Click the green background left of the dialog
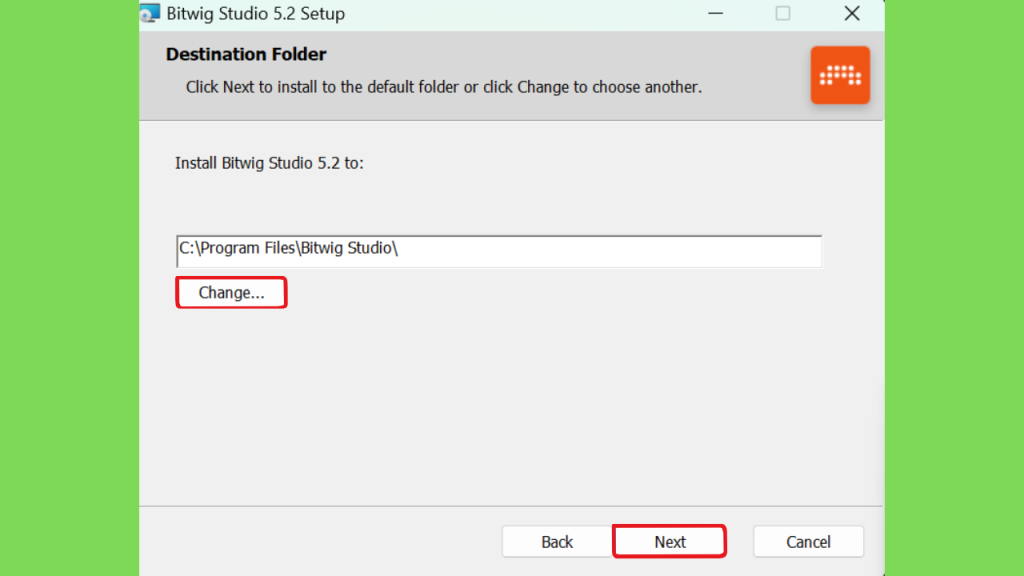 click(69, 288)
